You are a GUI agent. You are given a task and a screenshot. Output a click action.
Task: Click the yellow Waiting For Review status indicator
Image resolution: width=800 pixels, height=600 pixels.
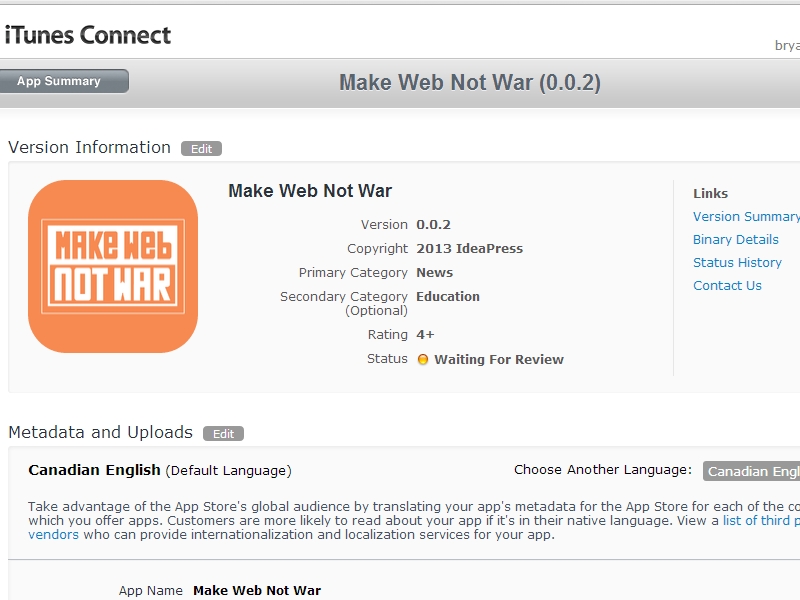[422, 359]
